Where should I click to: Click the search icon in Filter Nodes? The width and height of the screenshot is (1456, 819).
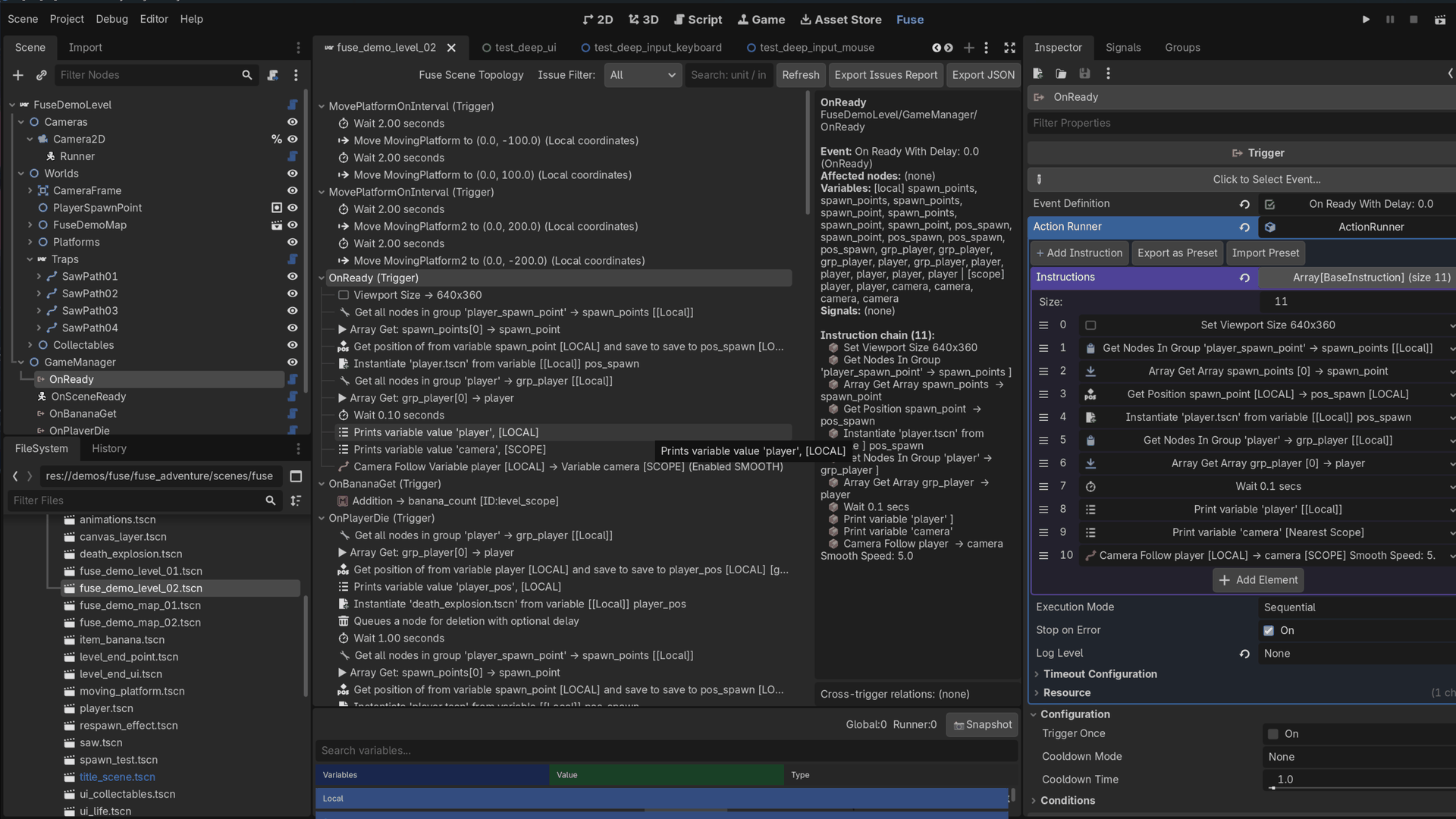(246, 75)
